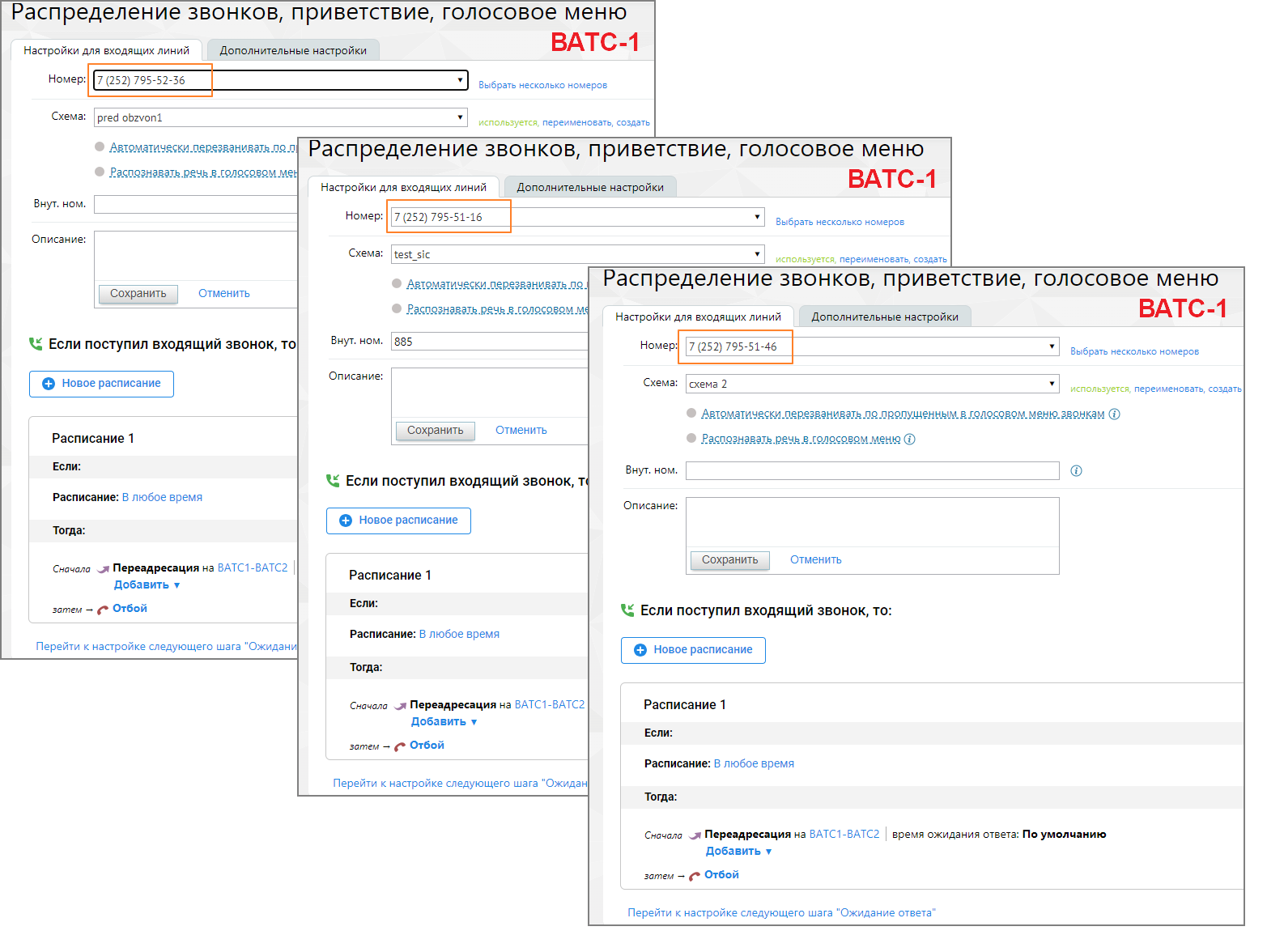
Task: Toggle auto-callback option in the 795-51-46 window
Action: pyautogui.click(x=691, y=413)
